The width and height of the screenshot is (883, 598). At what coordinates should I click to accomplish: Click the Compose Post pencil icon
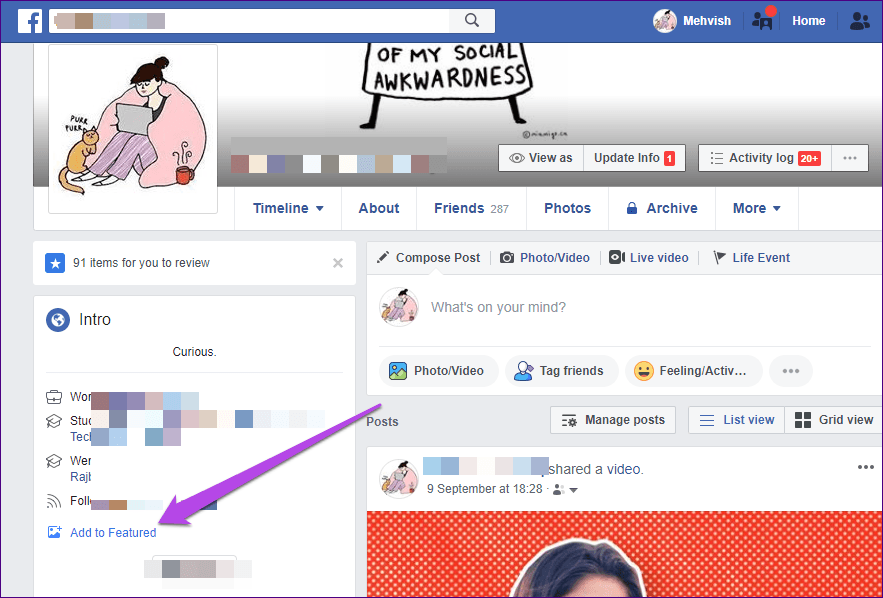tap(383, 257)
